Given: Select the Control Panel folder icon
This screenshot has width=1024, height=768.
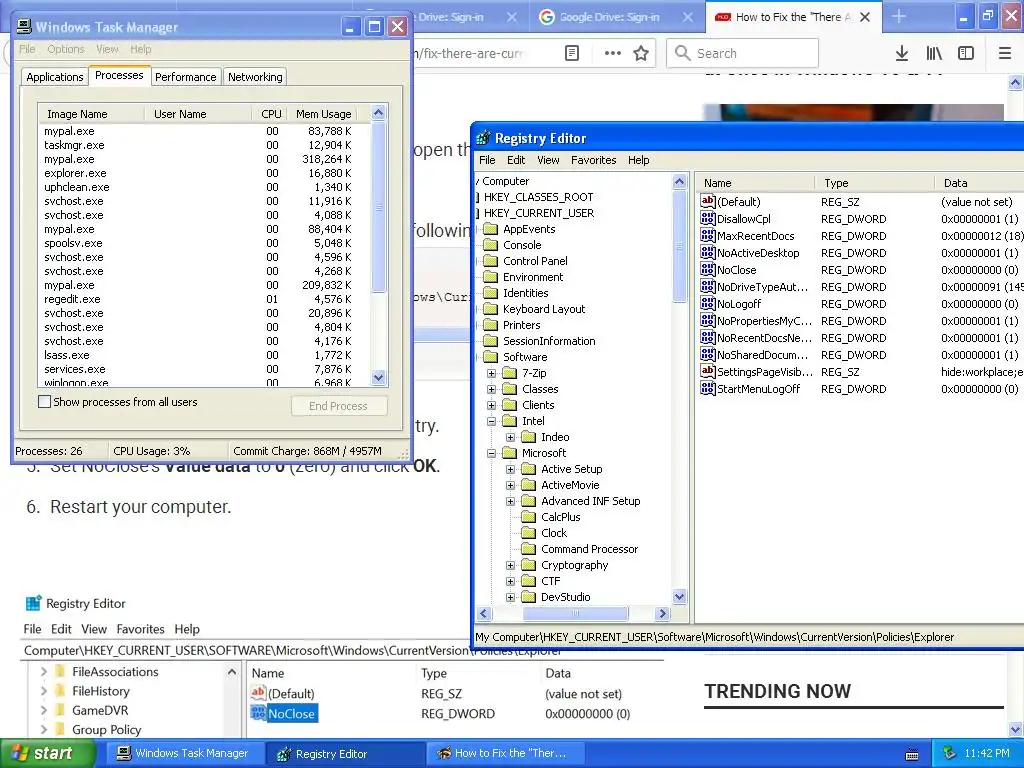Looking at the screenshot, I should pyautogui.click(x=490, y=261).
